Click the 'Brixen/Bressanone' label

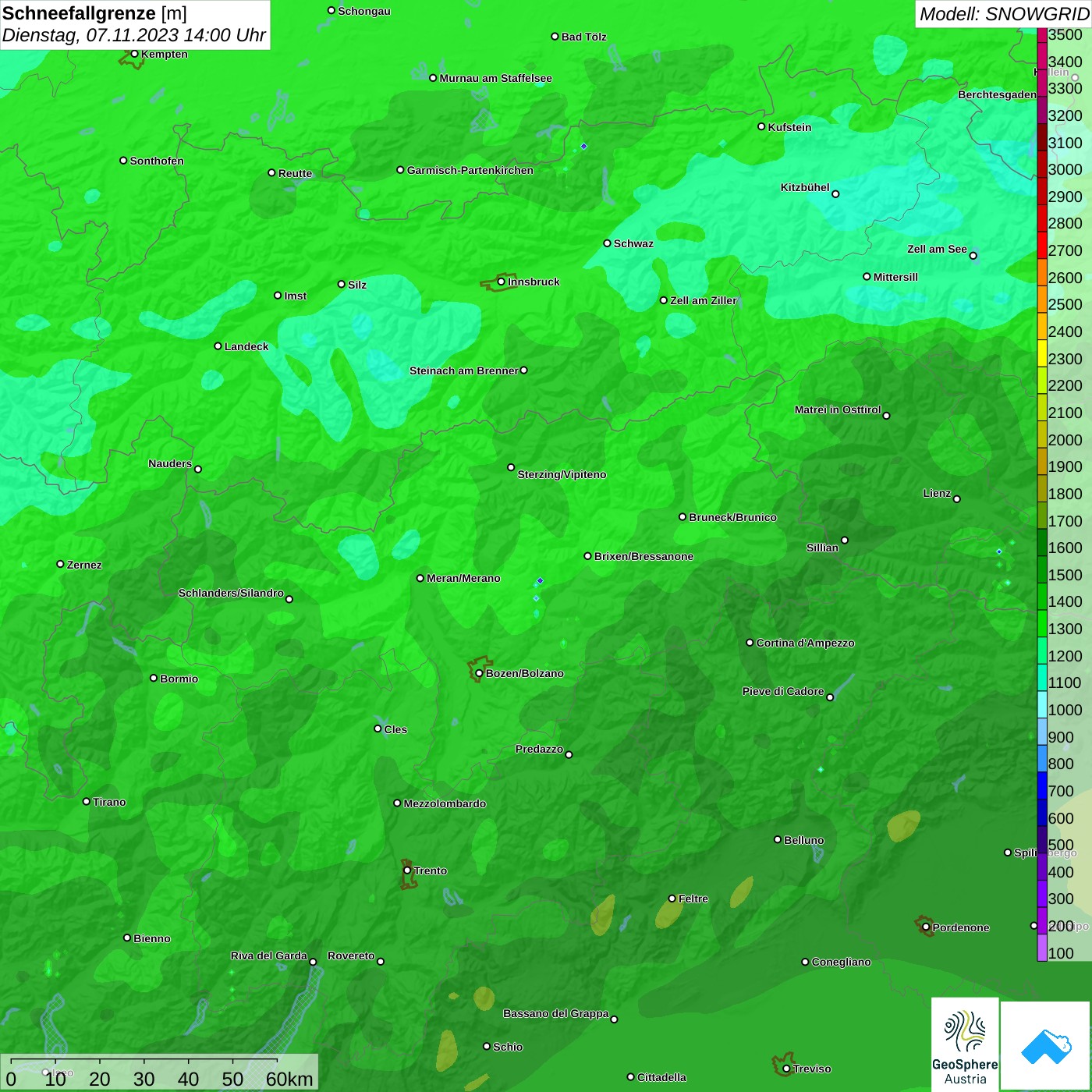pyautogui.click(x=643, y=556)
